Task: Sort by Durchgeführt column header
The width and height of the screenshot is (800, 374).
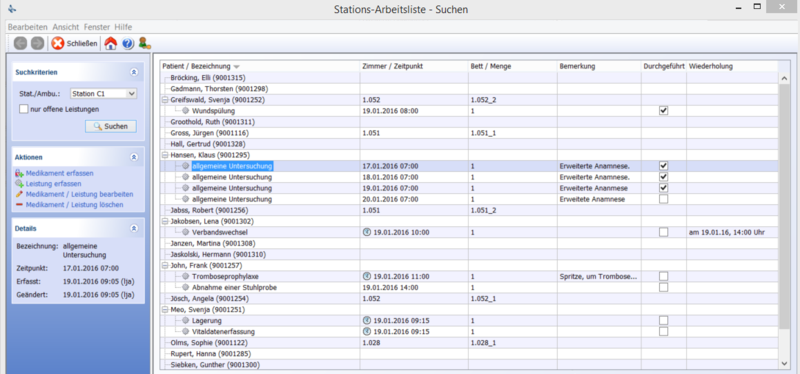Action: pyautogui.click(x=664, y=67)
